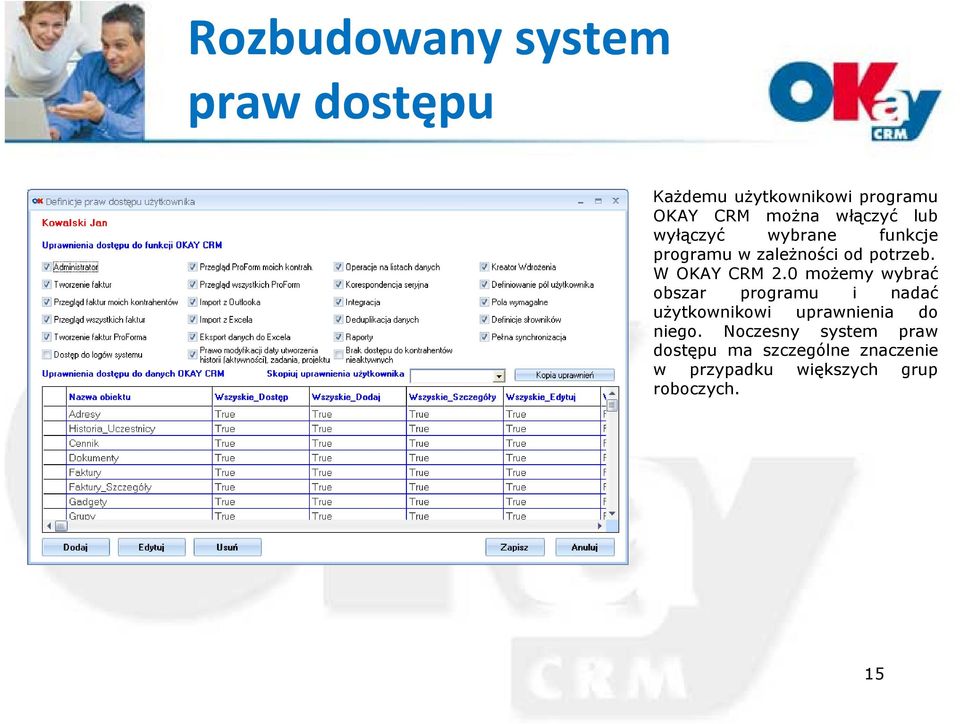Toggle Integracja checkbox
This screenshot has height=724, width=960.
point(338,302)
